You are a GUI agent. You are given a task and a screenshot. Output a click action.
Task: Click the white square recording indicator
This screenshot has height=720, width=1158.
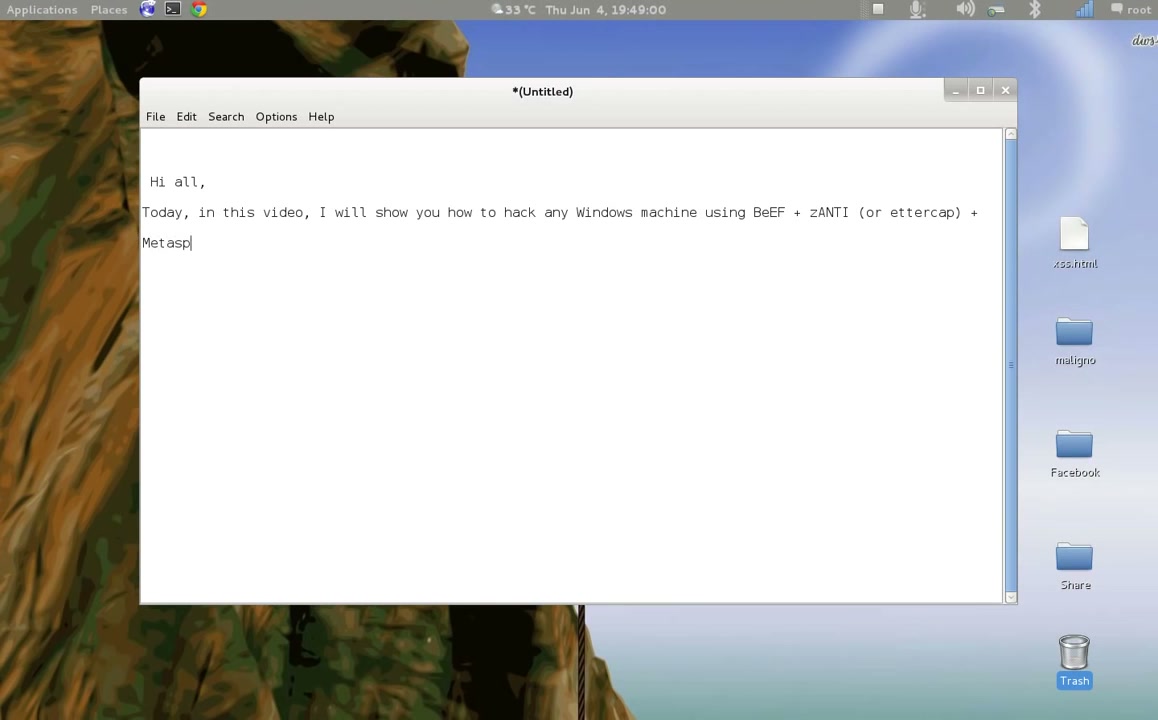tap(878, 9)
